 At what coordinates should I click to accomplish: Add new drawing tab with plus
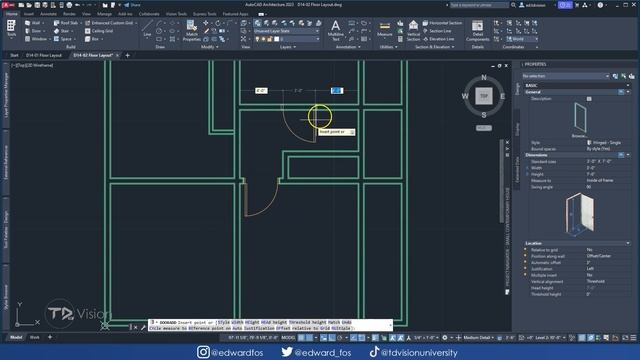[x=127, y=55]
